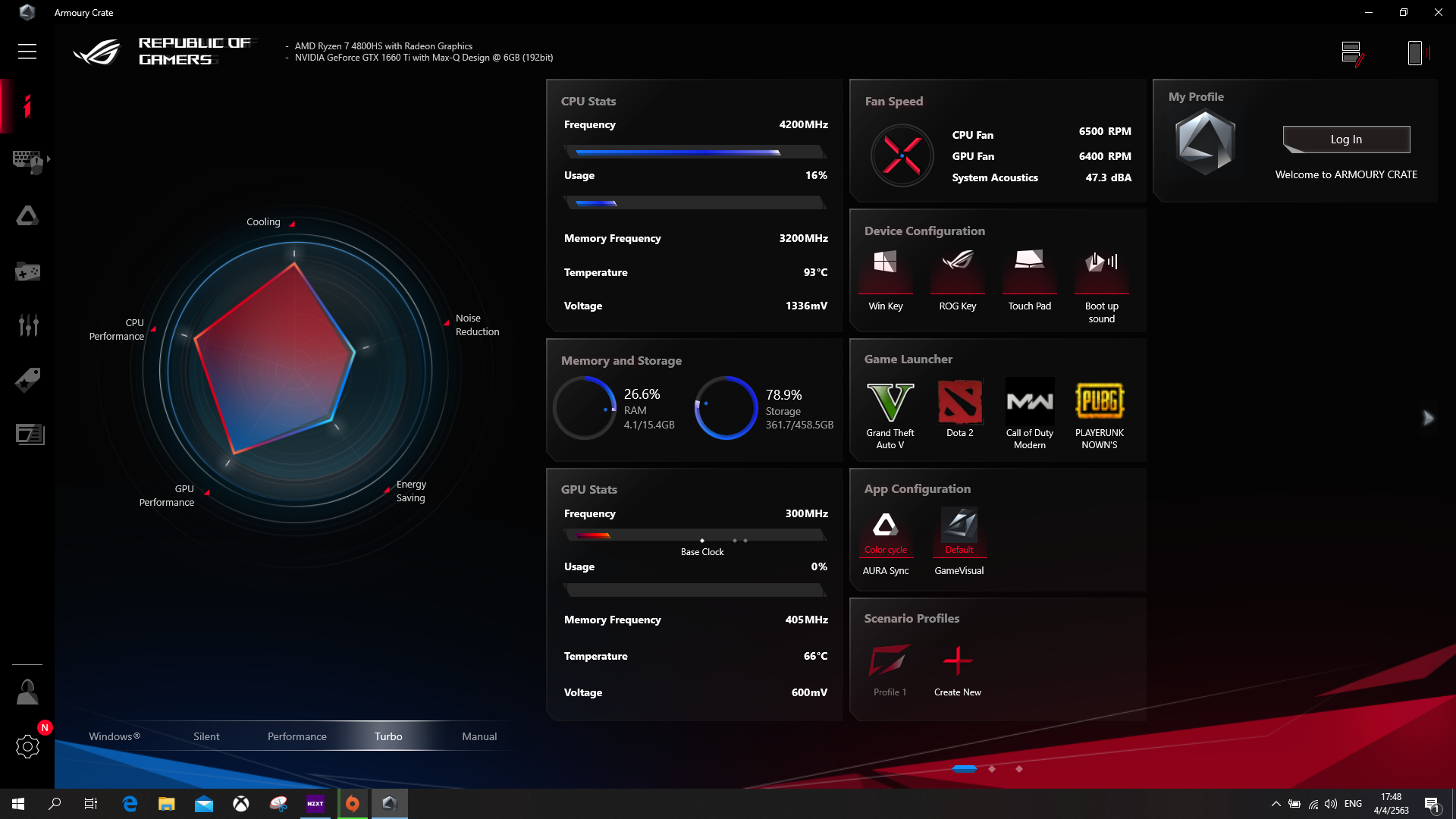
Task: Open the hamburger menu in sidebar
Action: coord(27,52)
